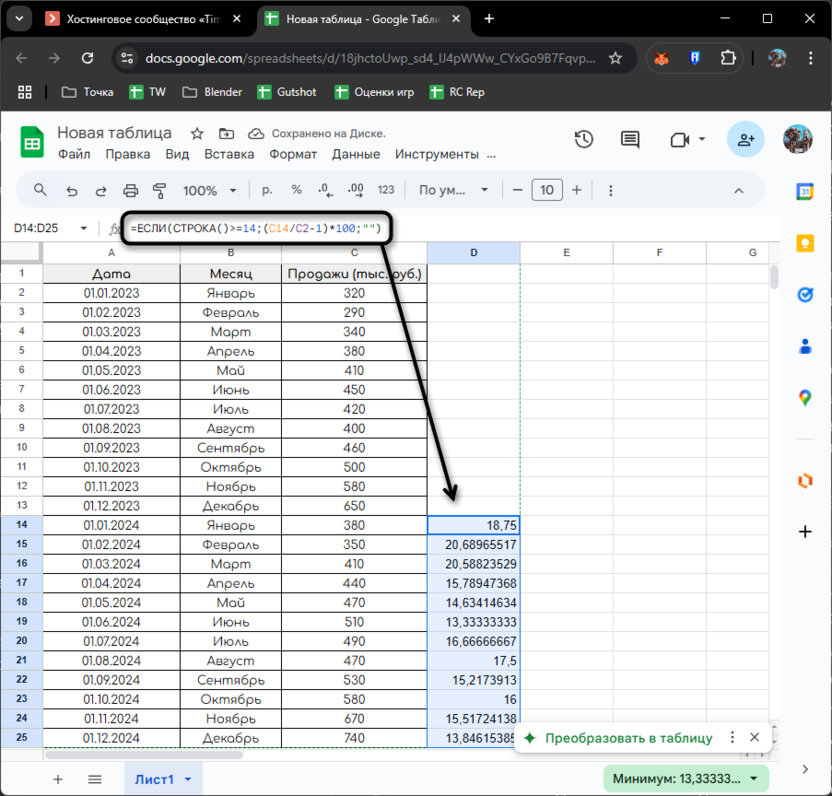Open the Вставка menu
Screen dimensions: 832x796
click(x=229, y=154)
